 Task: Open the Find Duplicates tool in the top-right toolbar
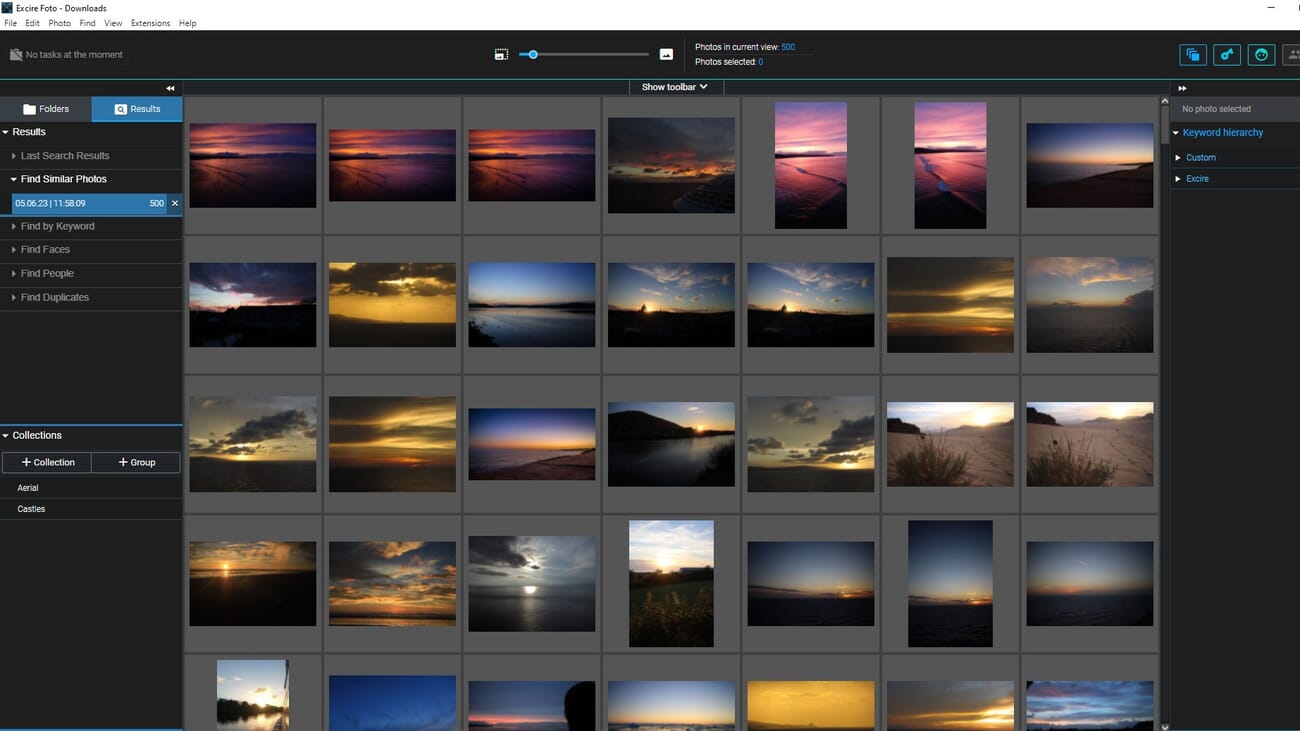pos(1192,55)
